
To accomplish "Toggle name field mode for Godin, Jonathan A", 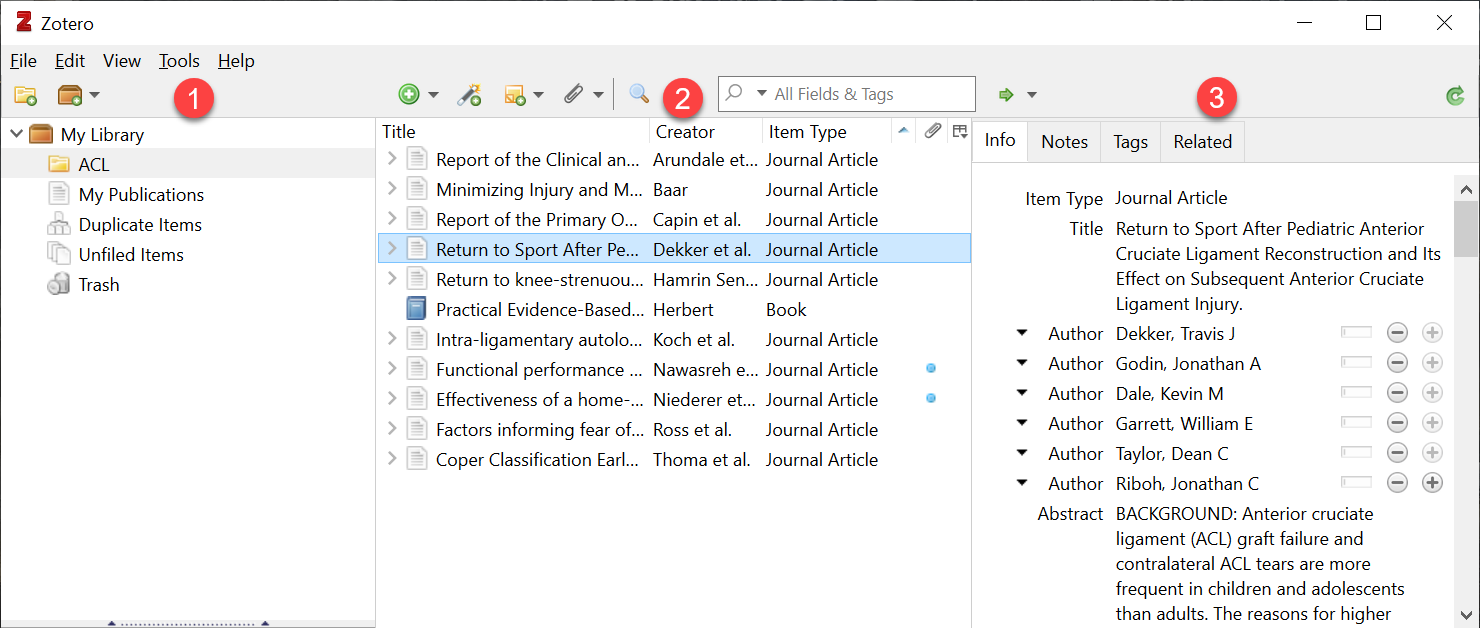I will [1357, 364].
